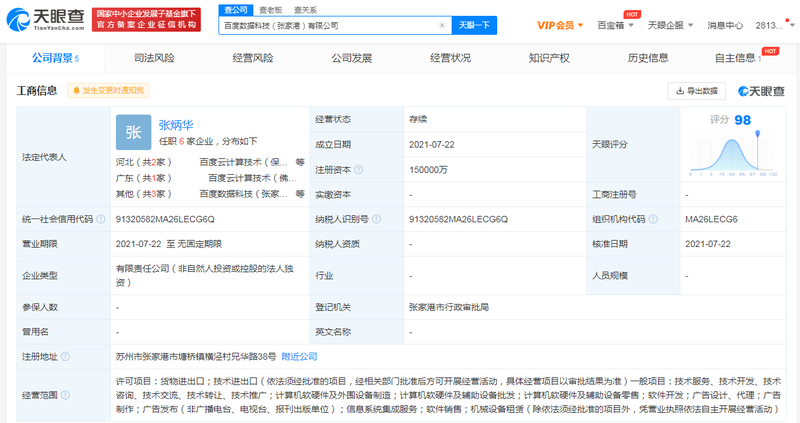The image size is (800, 423).
Task: Open 消息中心
Action: (724, 25)
